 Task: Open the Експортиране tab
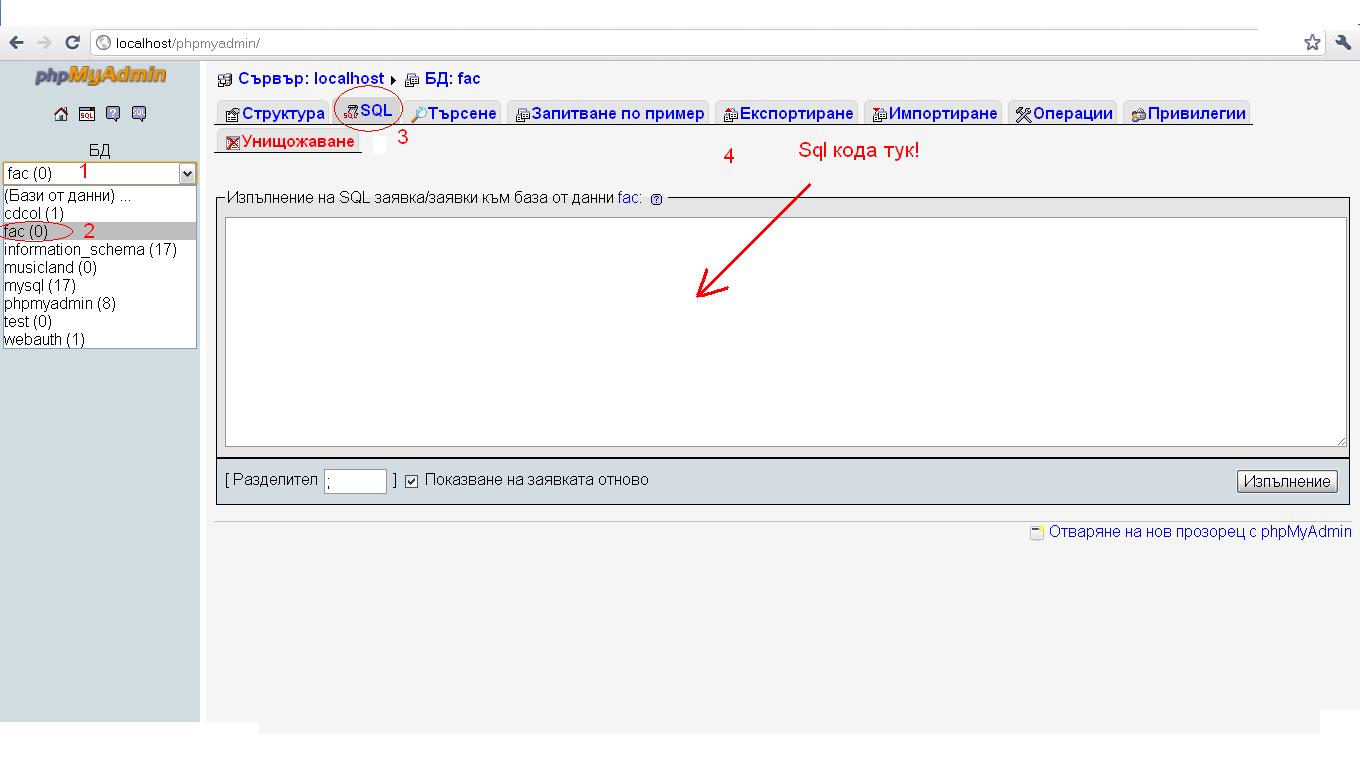[788, 113]
